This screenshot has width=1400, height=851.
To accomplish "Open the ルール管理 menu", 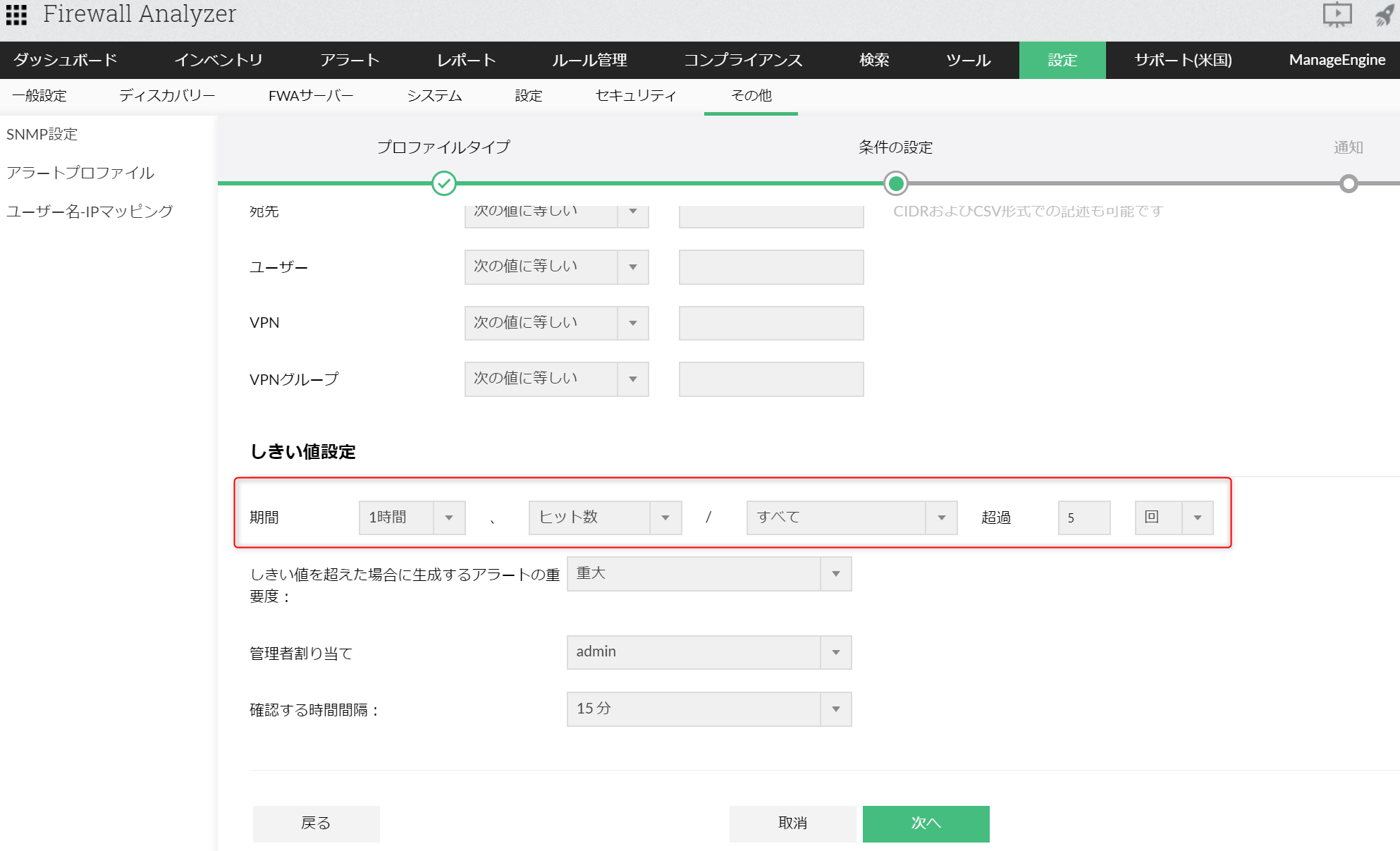I will coord(589,60).
